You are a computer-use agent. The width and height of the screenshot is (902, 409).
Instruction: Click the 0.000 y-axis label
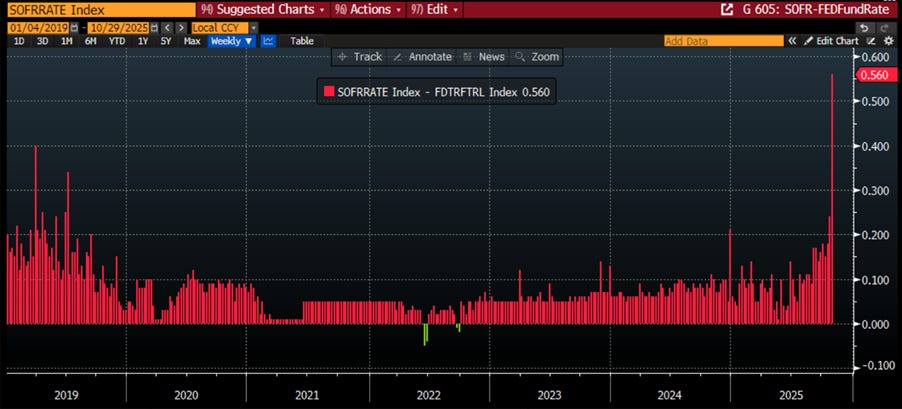coord(876,324)
